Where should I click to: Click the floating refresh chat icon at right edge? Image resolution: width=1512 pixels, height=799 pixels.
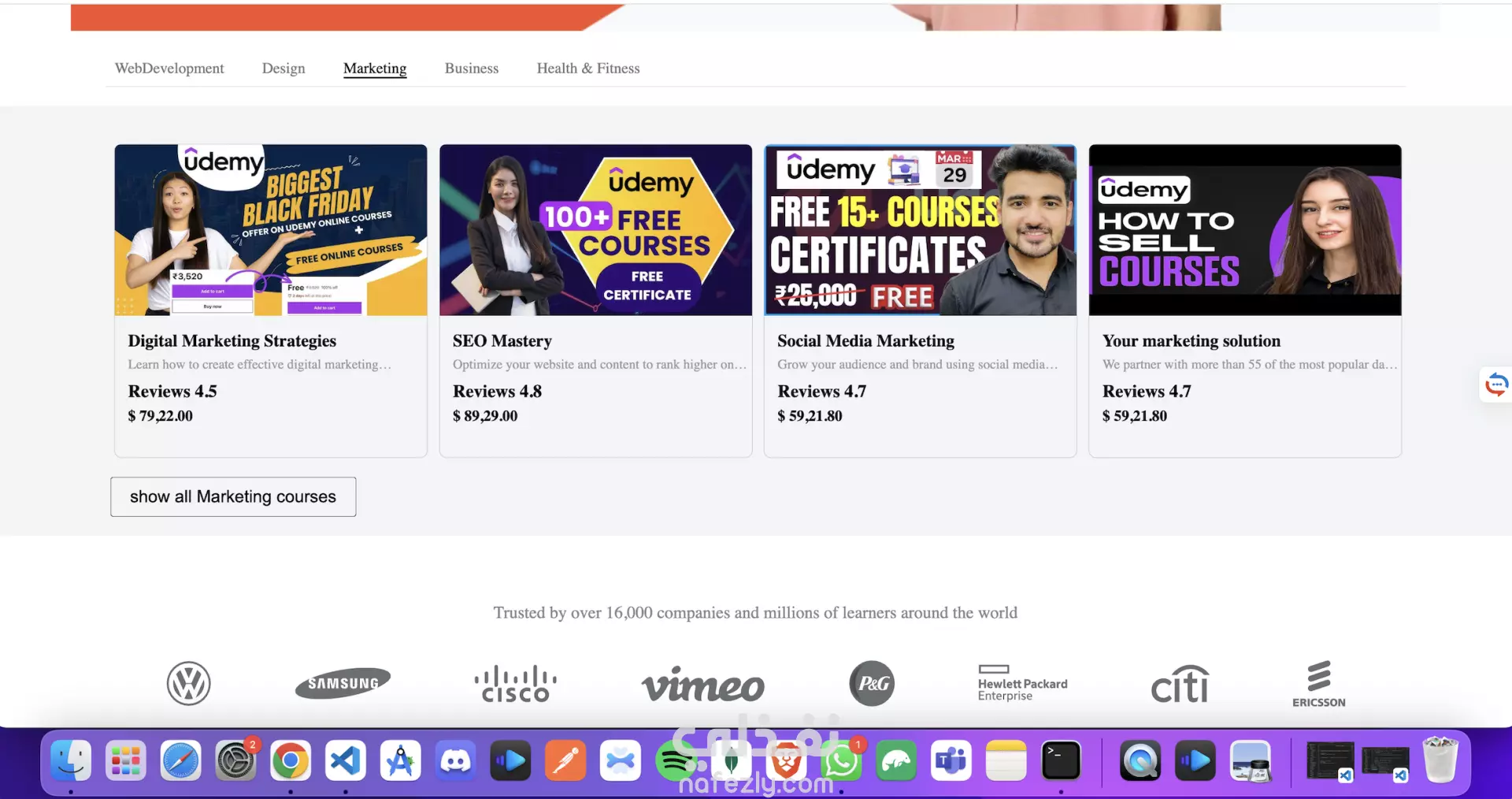[1496, 385]
